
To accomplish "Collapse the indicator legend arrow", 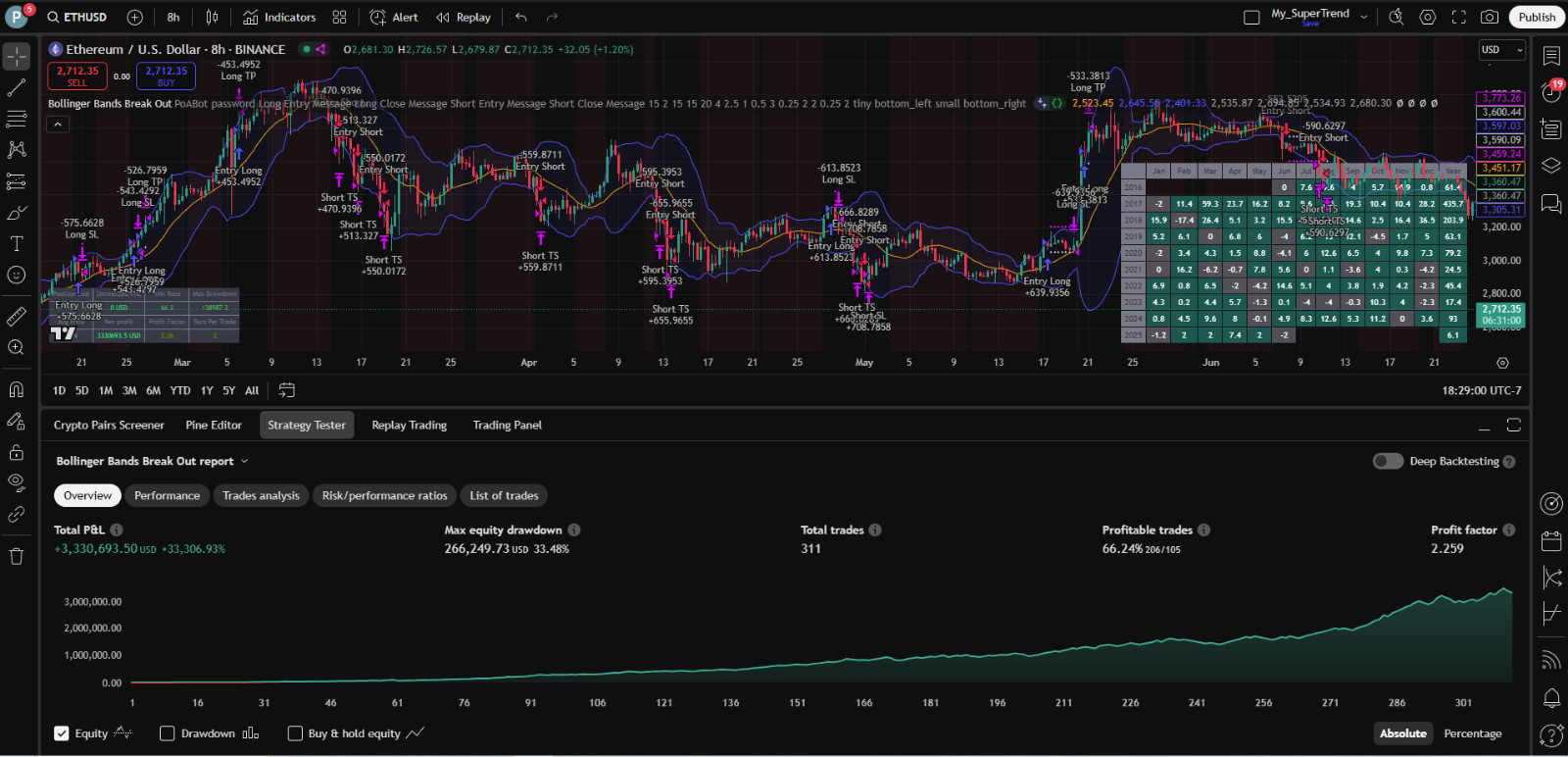I will pyautogui.click(x=58, y=124).
